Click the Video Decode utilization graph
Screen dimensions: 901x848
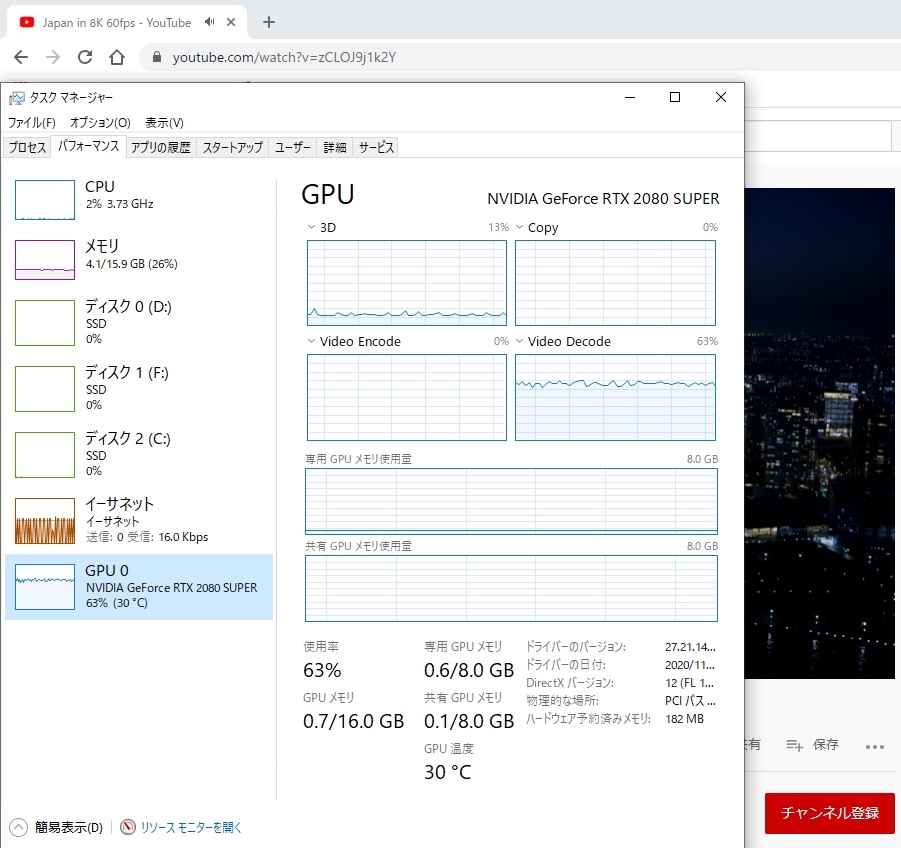[x=615, y=397]
